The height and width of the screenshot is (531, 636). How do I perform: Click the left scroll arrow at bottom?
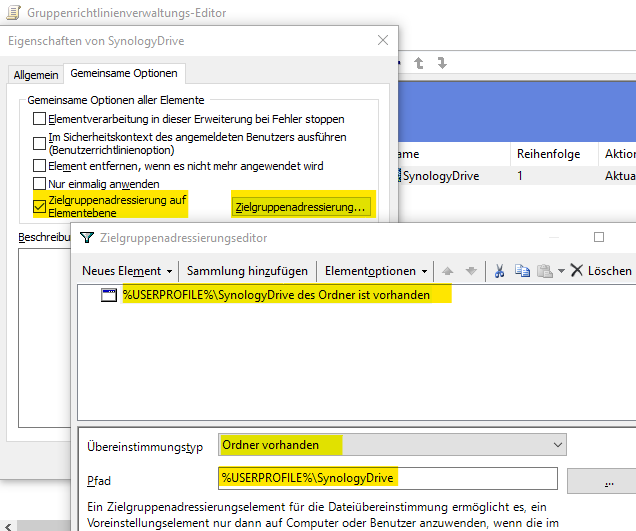click(9, 526)
